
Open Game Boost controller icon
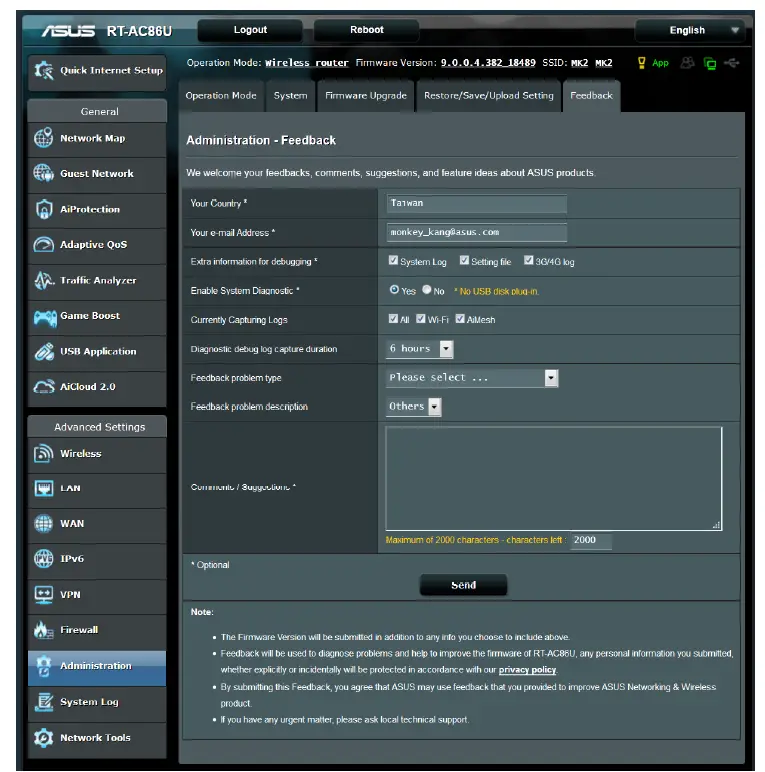pyautogui.click(x=45, y=317)
